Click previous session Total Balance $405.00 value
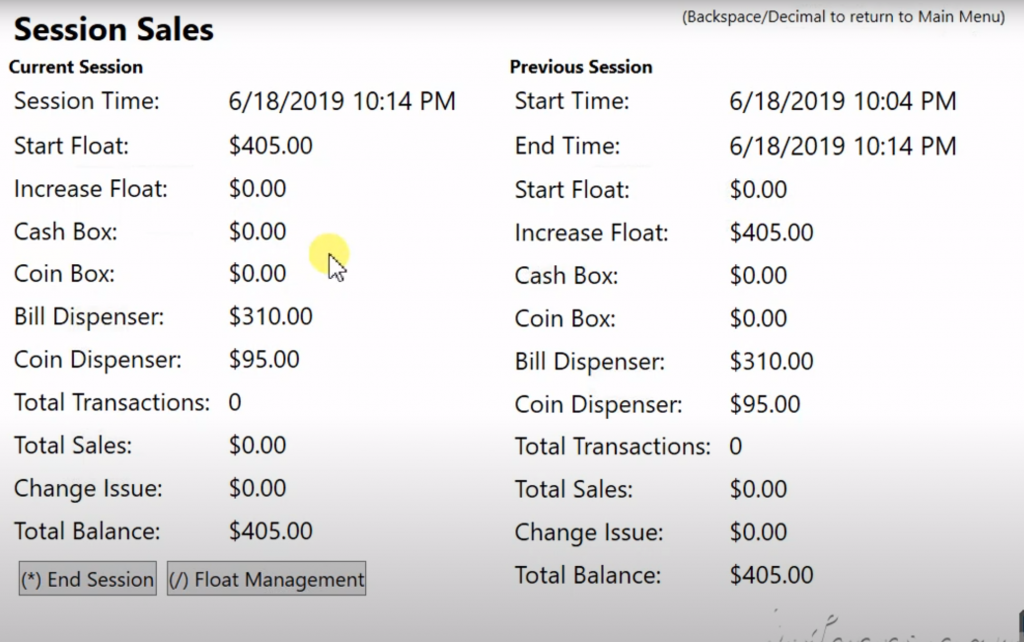 coord(771,576)
